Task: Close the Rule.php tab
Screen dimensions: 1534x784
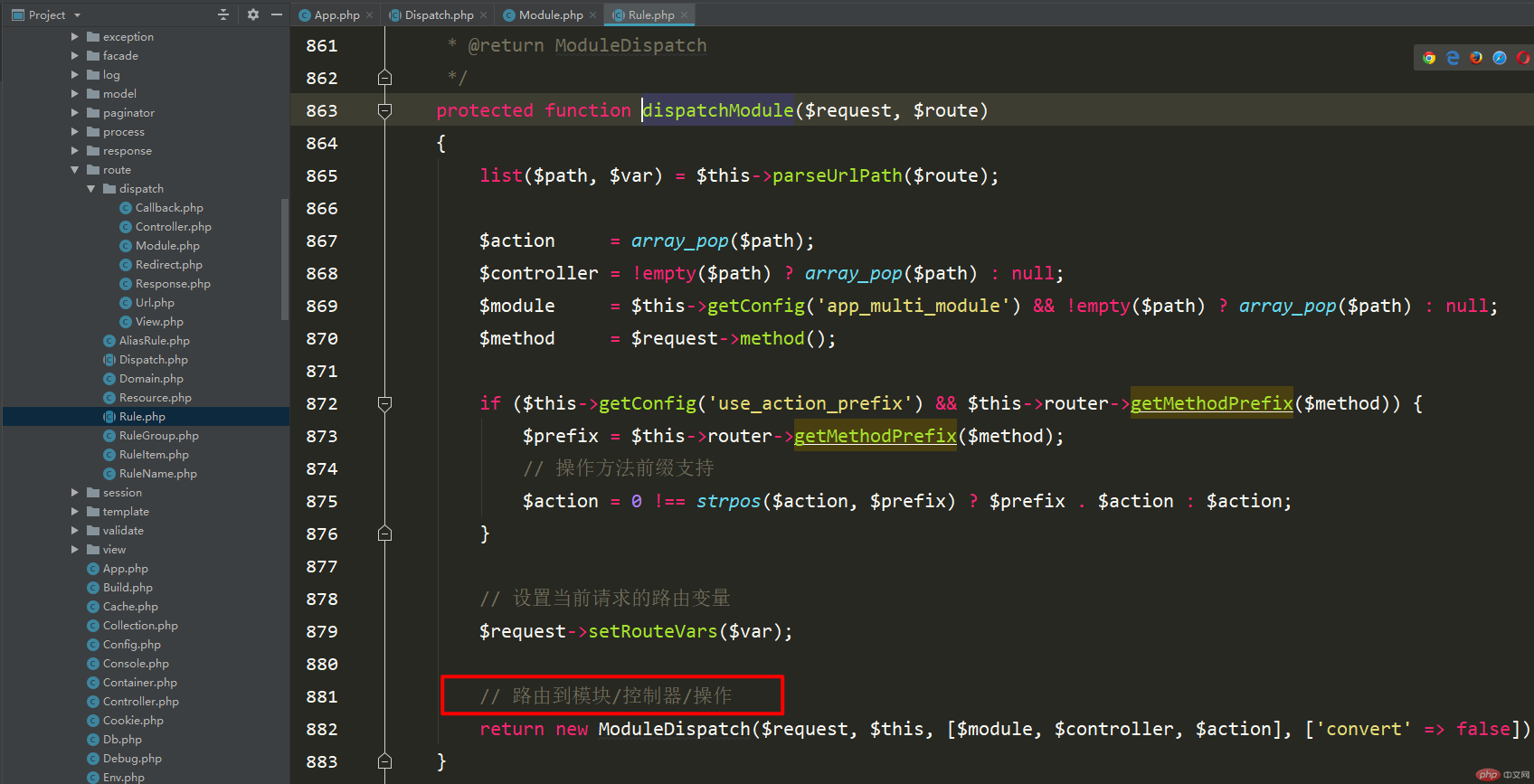Action: point(685,15)
